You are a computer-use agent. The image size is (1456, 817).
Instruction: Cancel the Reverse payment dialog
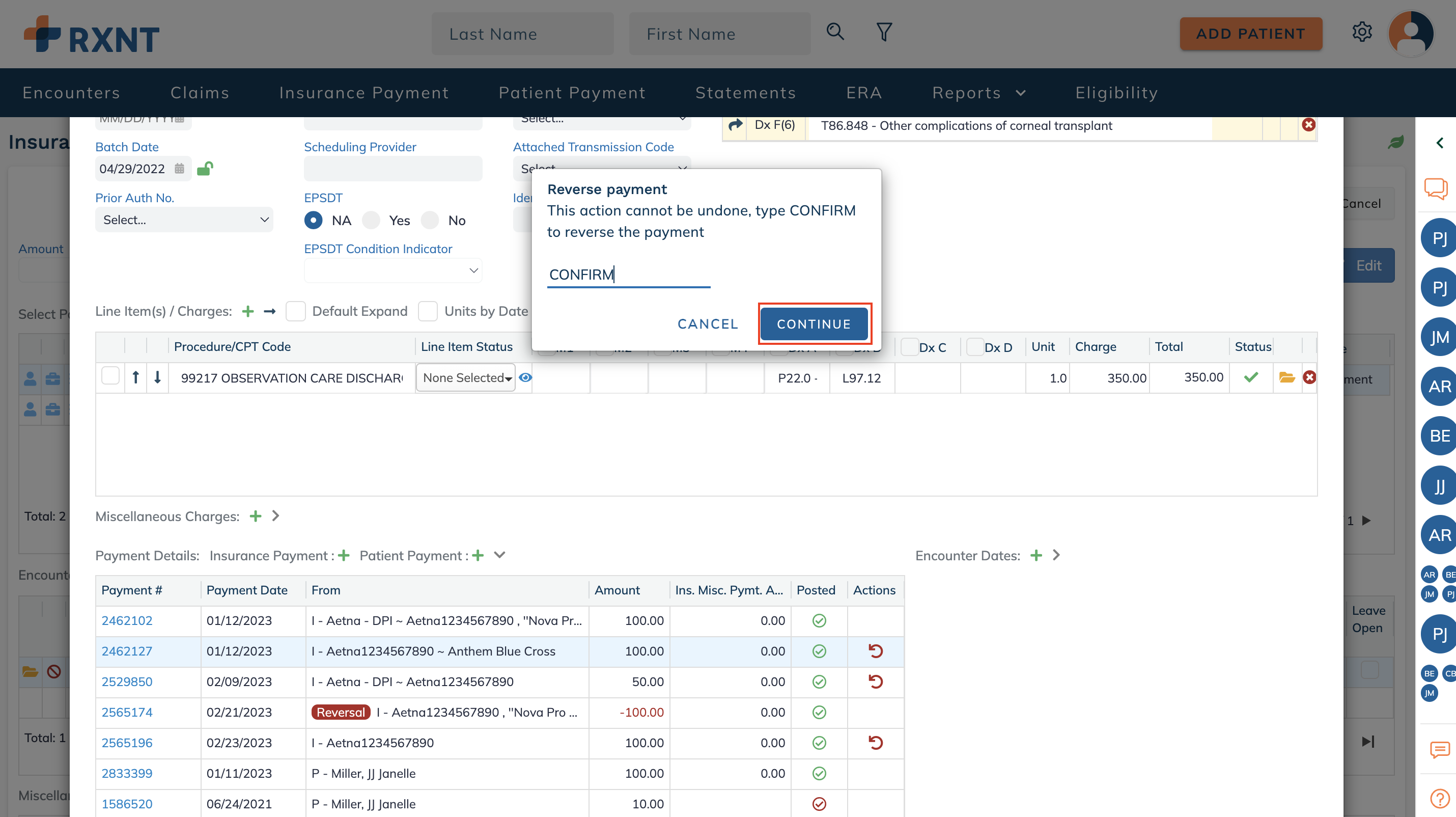708,323
